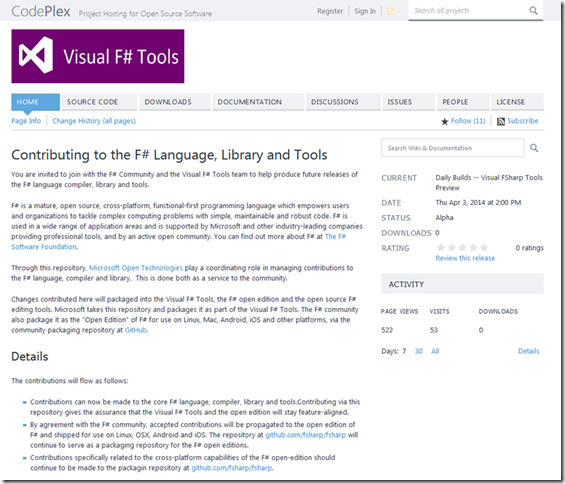The height and width of the screenshot is (484, 565).
Task: Click the Subscribe RSS icon
Action: tap(501, 121)
